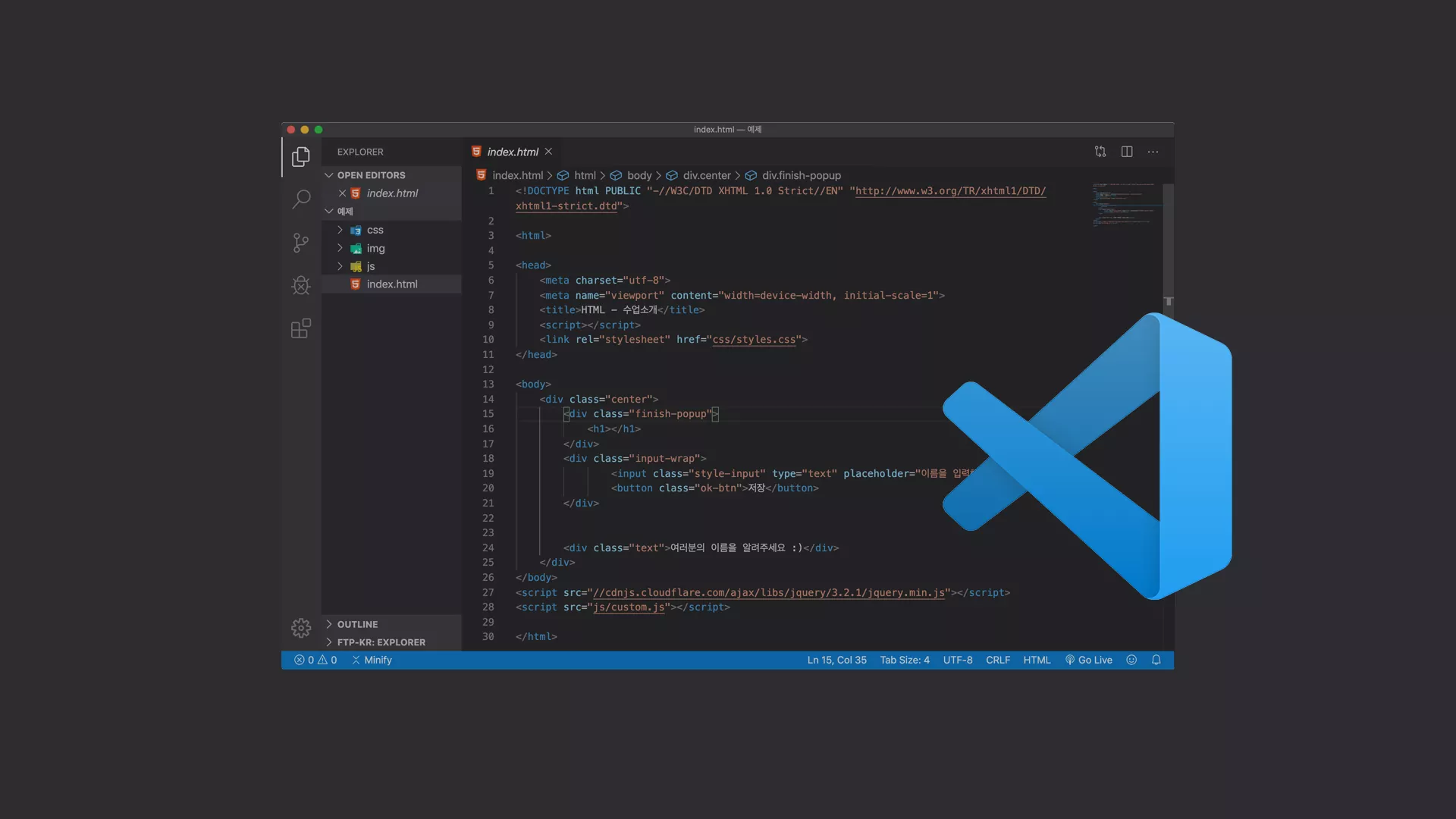Click the Go Live server button

point(1088,661)
